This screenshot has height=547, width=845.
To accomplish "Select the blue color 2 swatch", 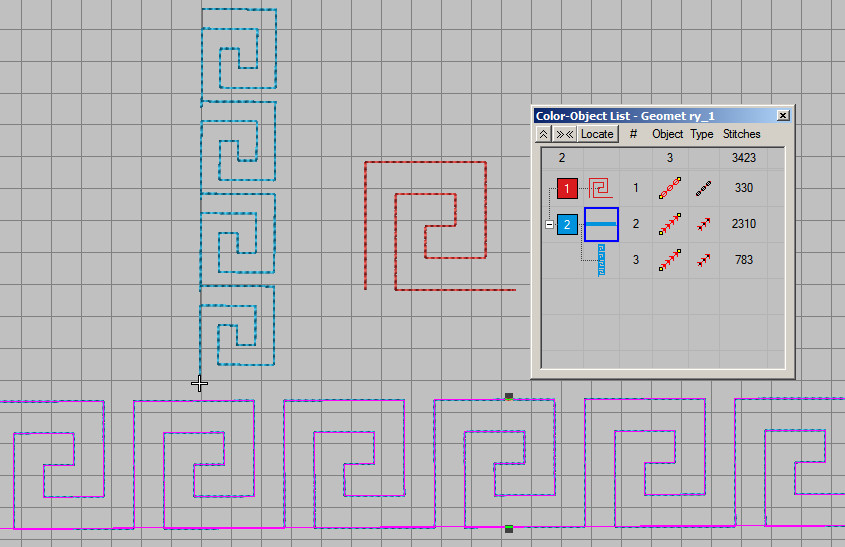I will (567, 225).
